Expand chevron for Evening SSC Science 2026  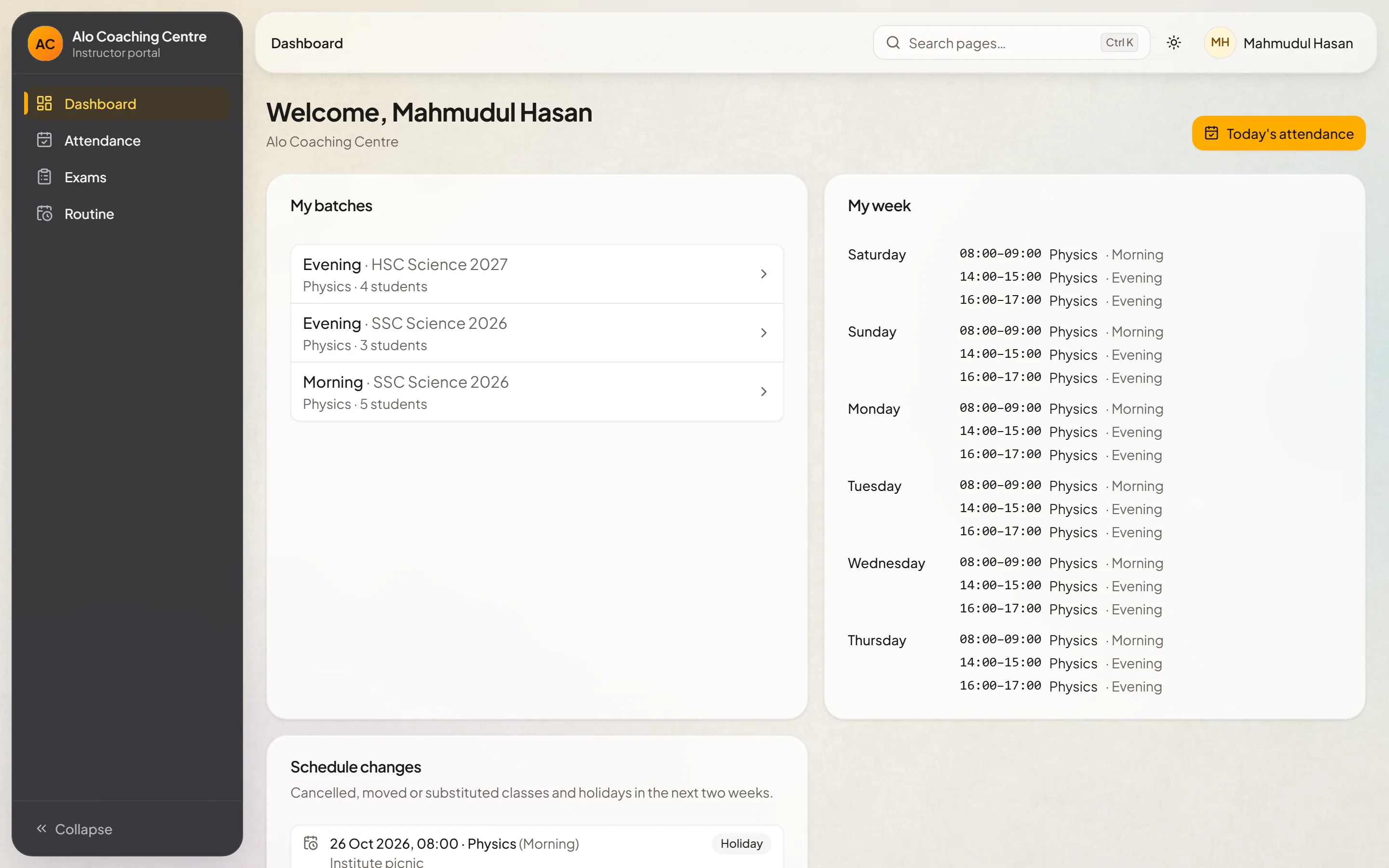click(763, 333)
